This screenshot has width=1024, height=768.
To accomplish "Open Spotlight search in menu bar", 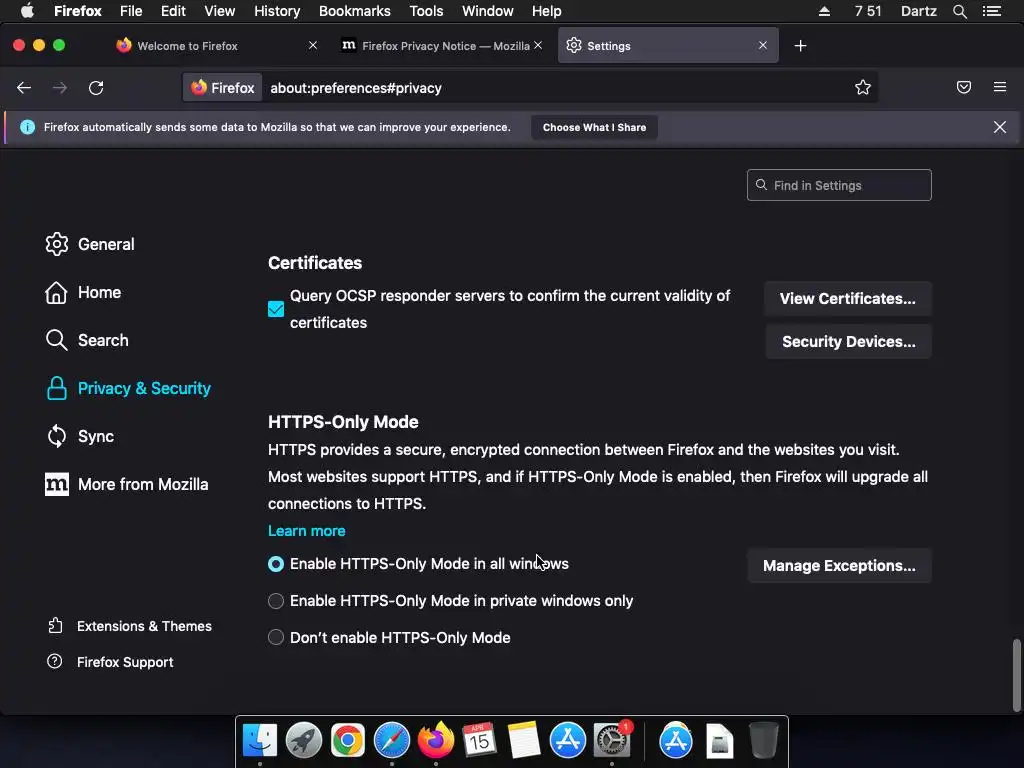I will click(x=959, y=11).
